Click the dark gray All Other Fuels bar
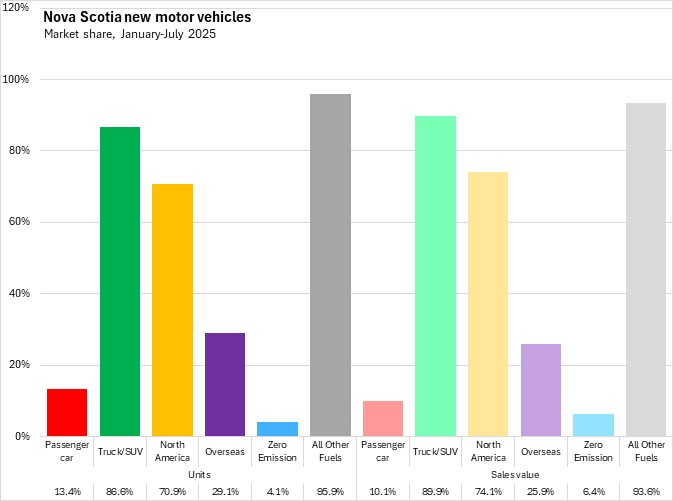Viewport: 673px width, 501px height. tap(330, 265)
